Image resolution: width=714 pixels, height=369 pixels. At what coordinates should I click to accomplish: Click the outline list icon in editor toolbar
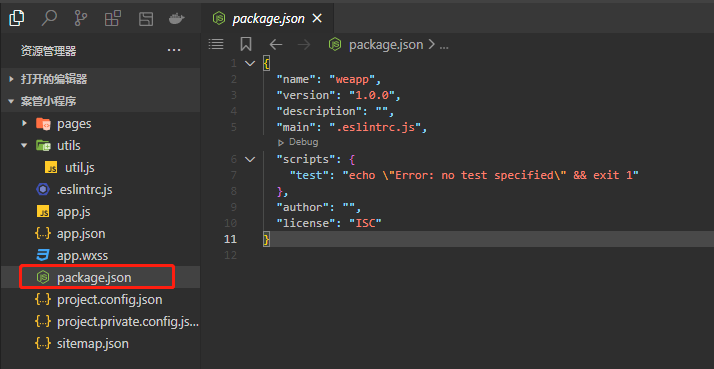[216, 44]
